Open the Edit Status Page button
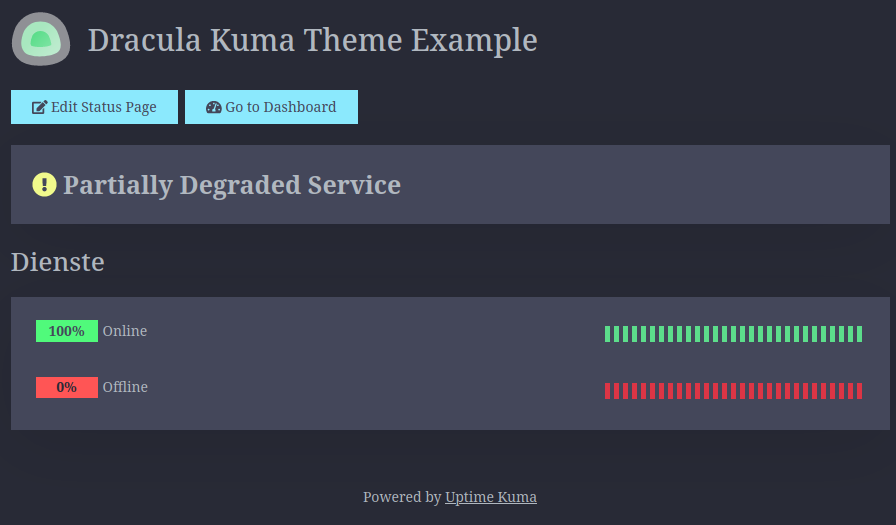The height and width of the screenshot is (525, 896). [94, 107]
